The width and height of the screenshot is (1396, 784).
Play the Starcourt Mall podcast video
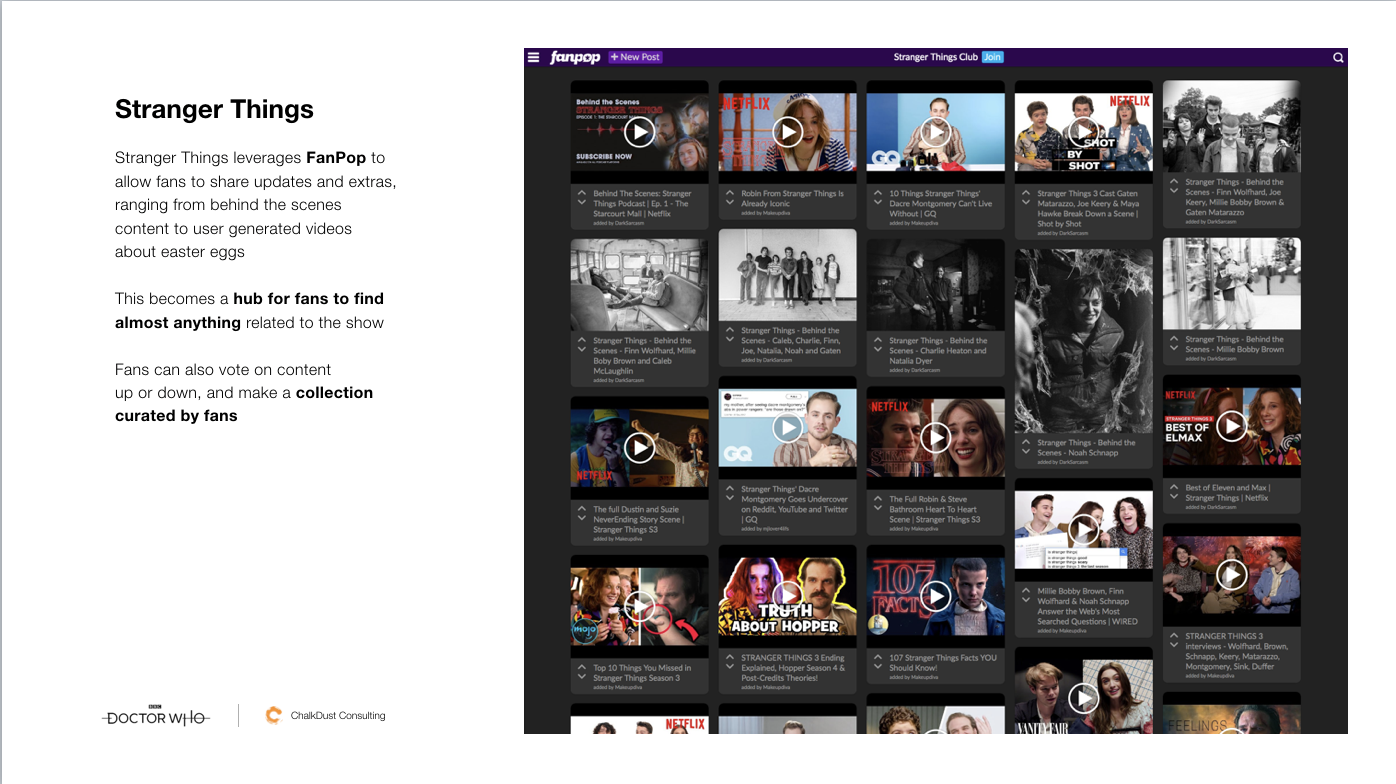point(639,132)
